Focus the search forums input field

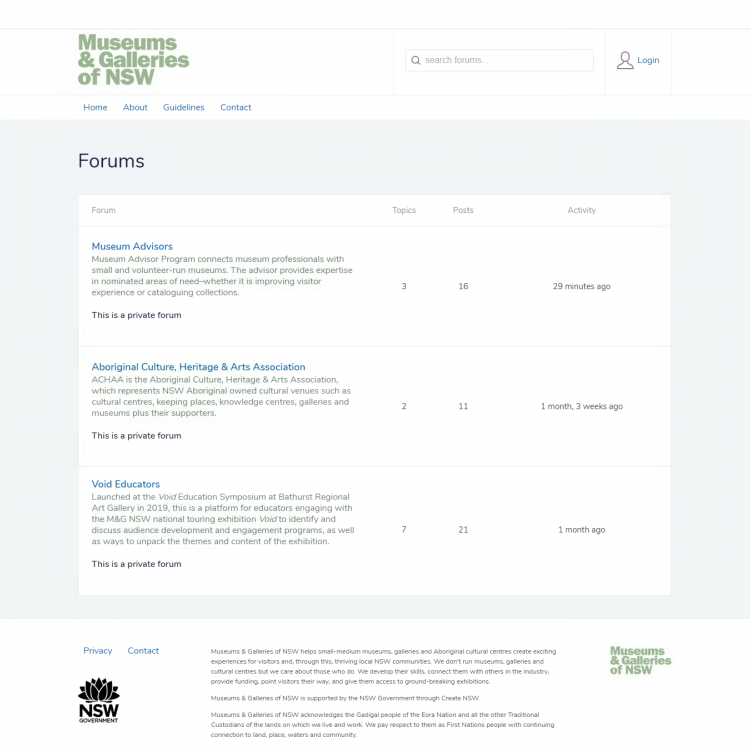pos(499,60)
